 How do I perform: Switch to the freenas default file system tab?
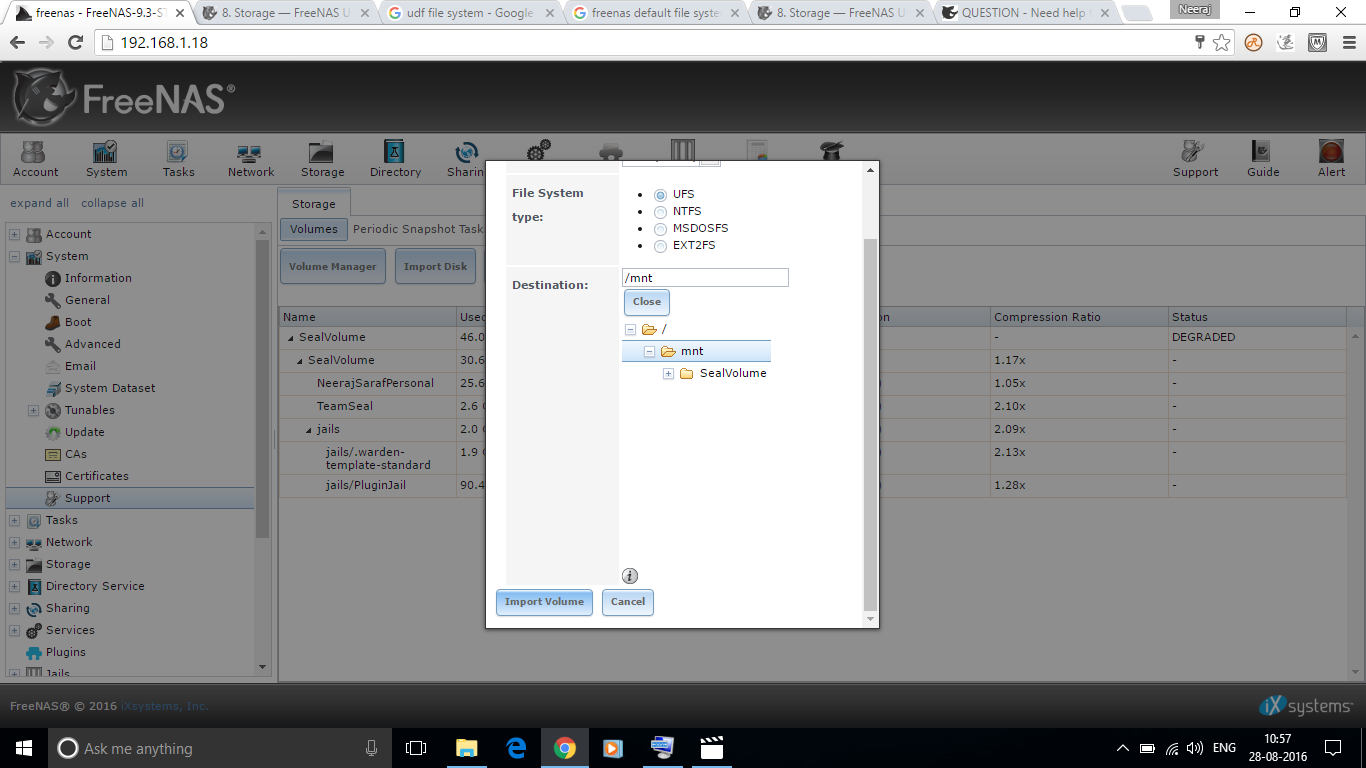(x=656, y=13)
